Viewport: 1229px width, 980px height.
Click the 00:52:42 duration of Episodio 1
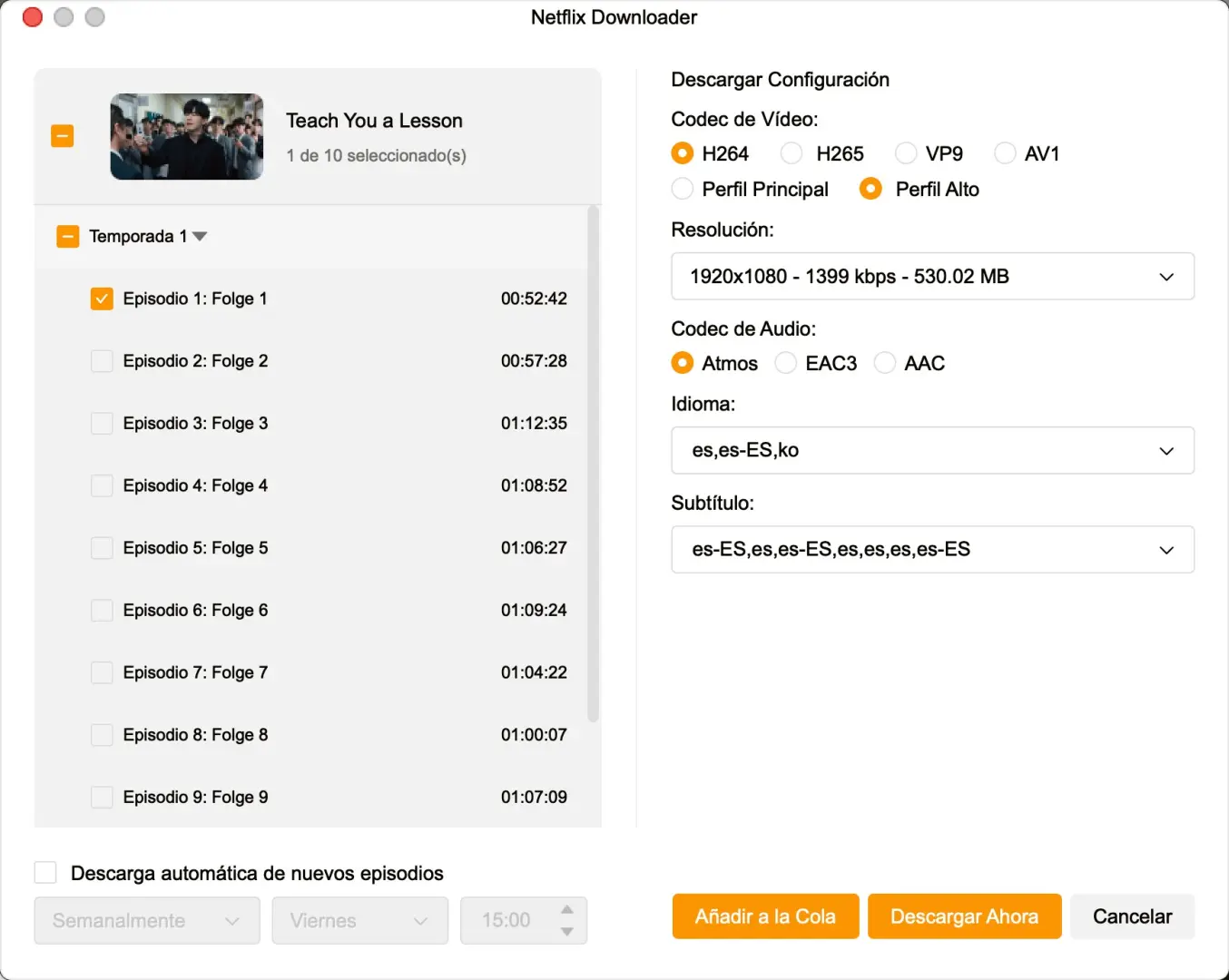[534, 299]
